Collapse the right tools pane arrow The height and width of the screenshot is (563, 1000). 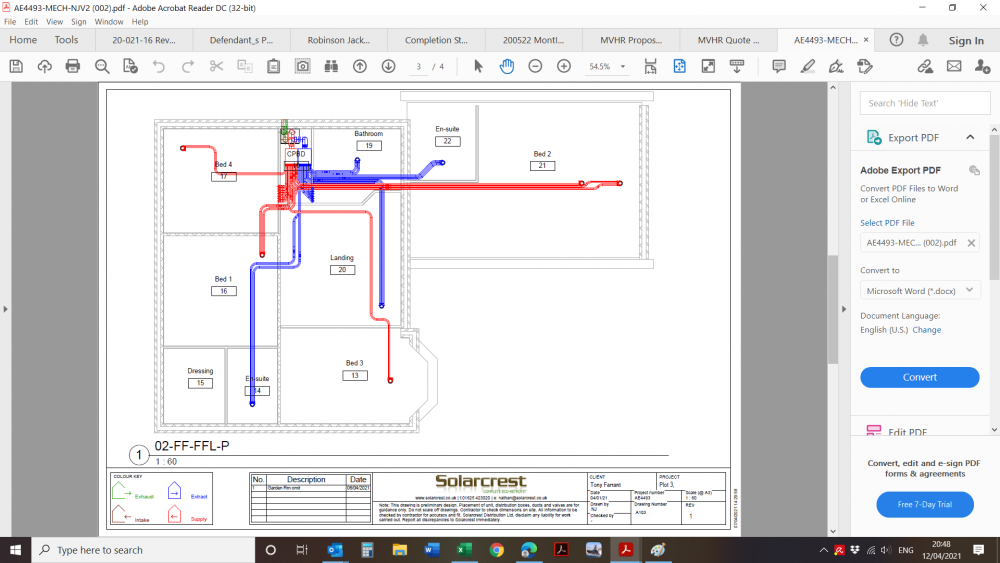(844, 309)
